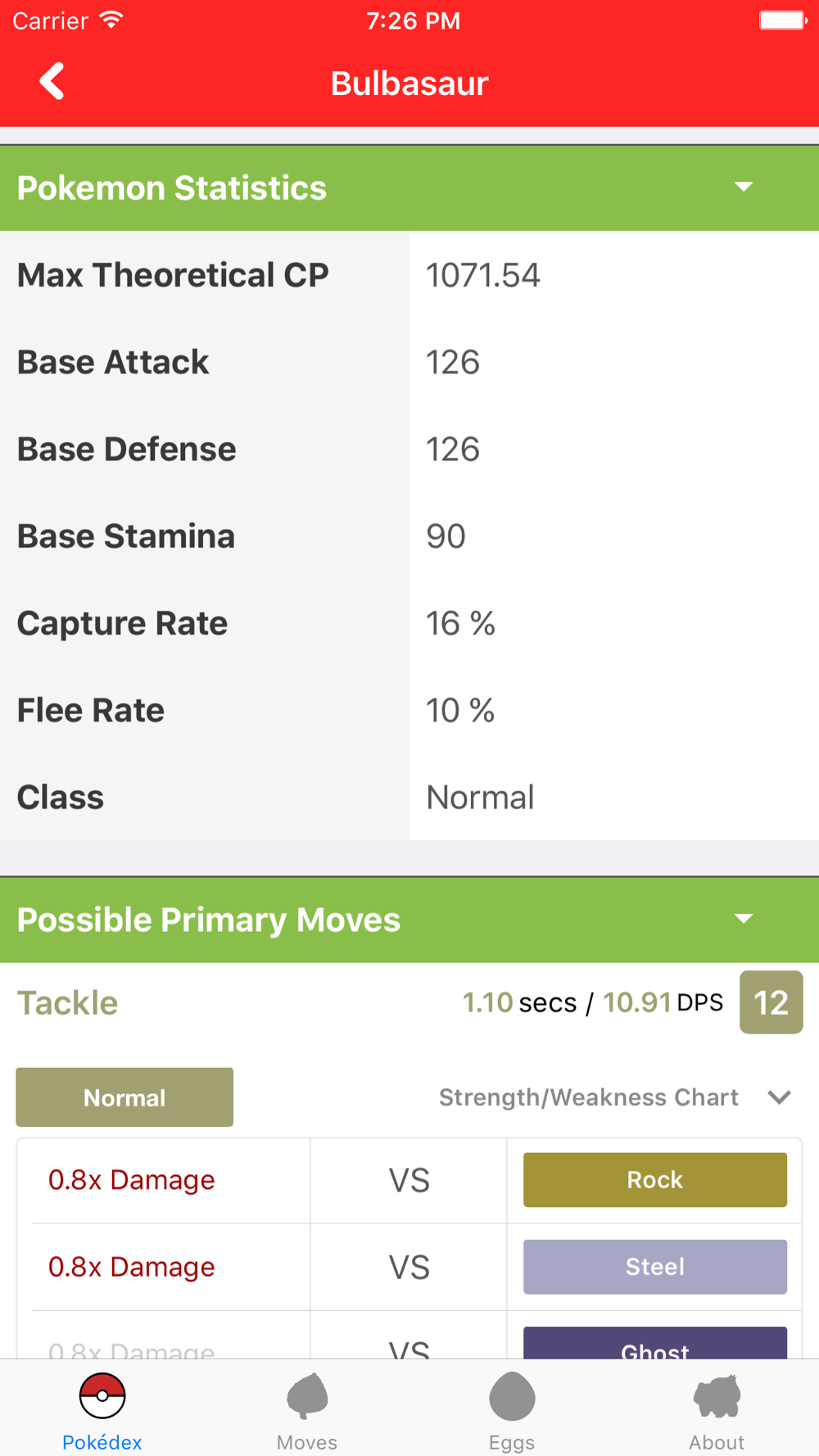The width and height of the screenshot is (819, 1456).
Task: Tap the Rock type badge
Action: (654, 1180)
